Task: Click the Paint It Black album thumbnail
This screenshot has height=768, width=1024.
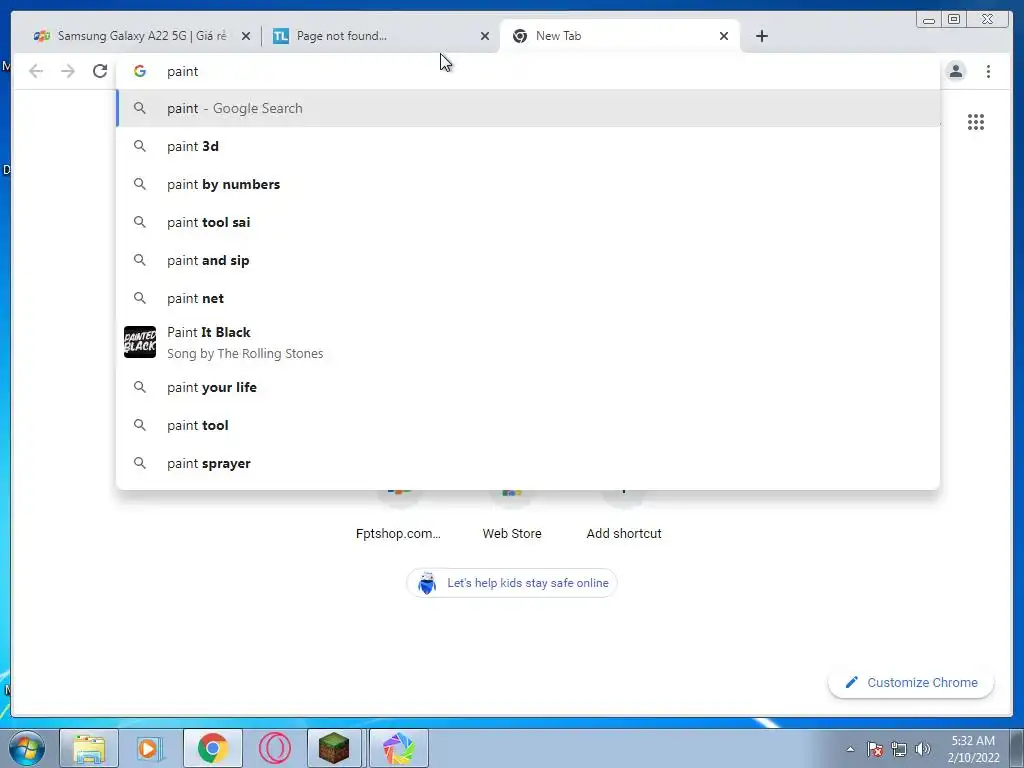Action: 140,342
